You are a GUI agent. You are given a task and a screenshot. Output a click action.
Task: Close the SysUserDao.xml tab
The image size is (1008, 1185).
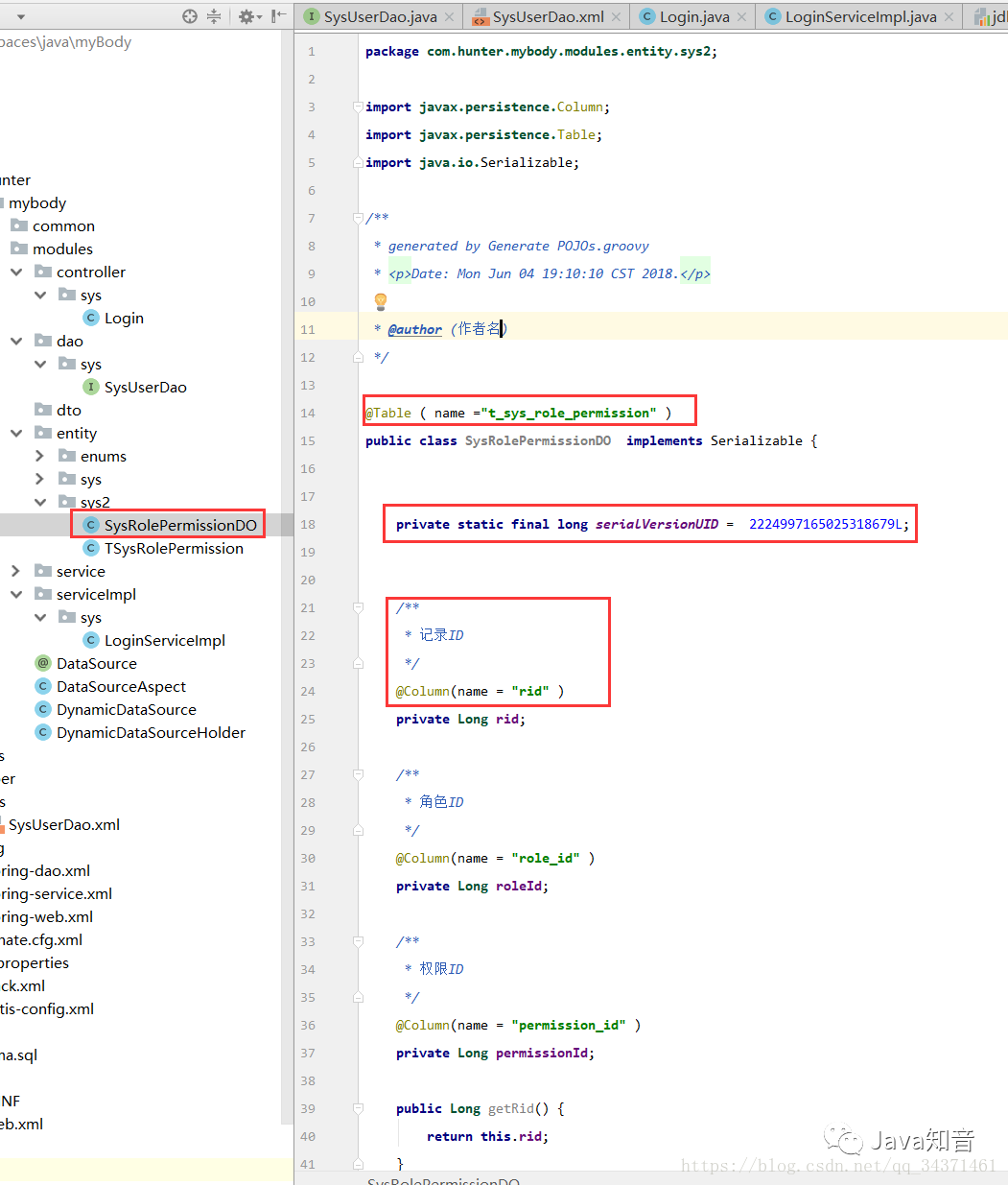[x=616, y=17]
